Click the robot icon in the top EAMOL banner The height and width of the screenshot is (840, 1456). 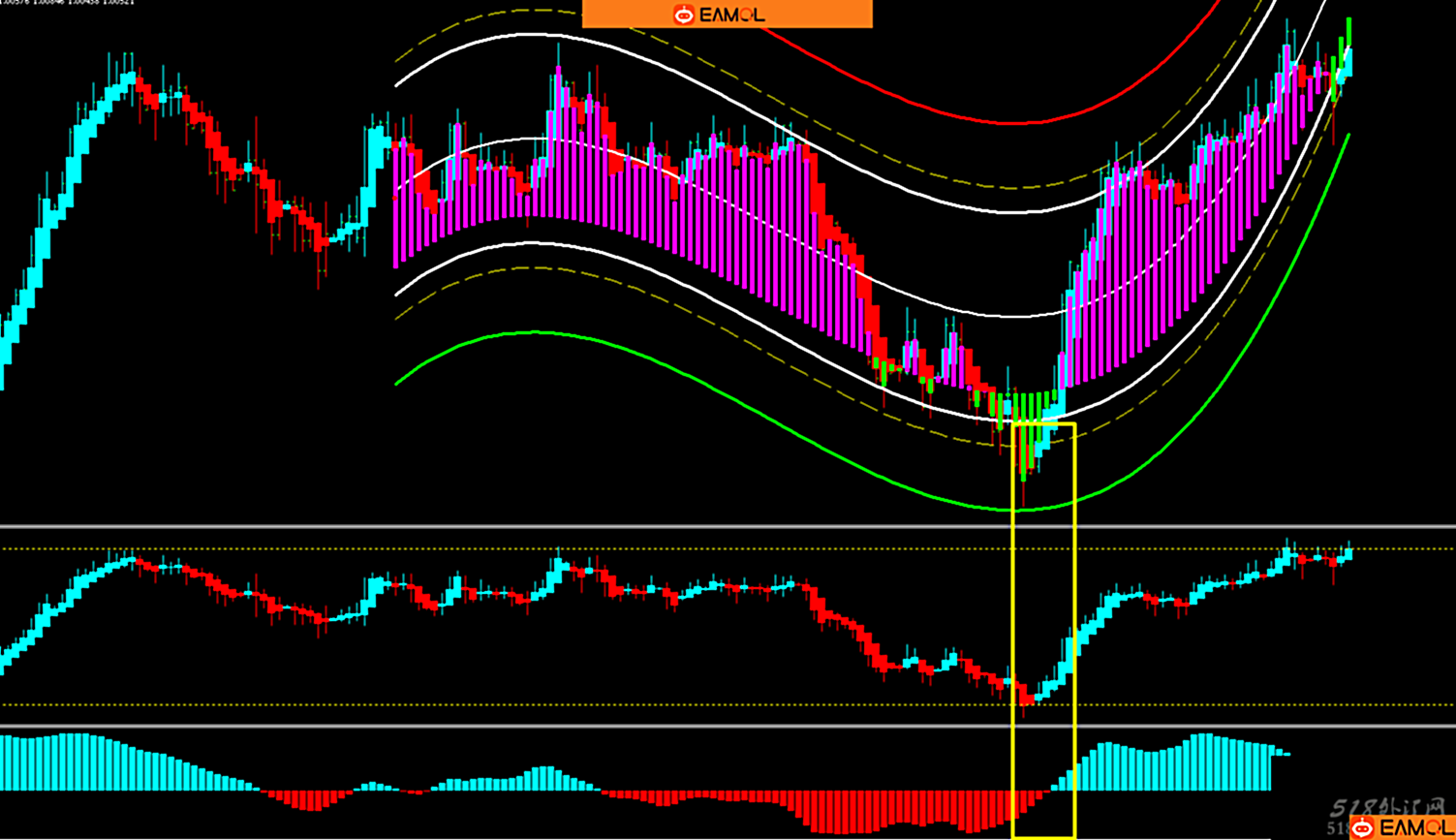click(684, 15)
